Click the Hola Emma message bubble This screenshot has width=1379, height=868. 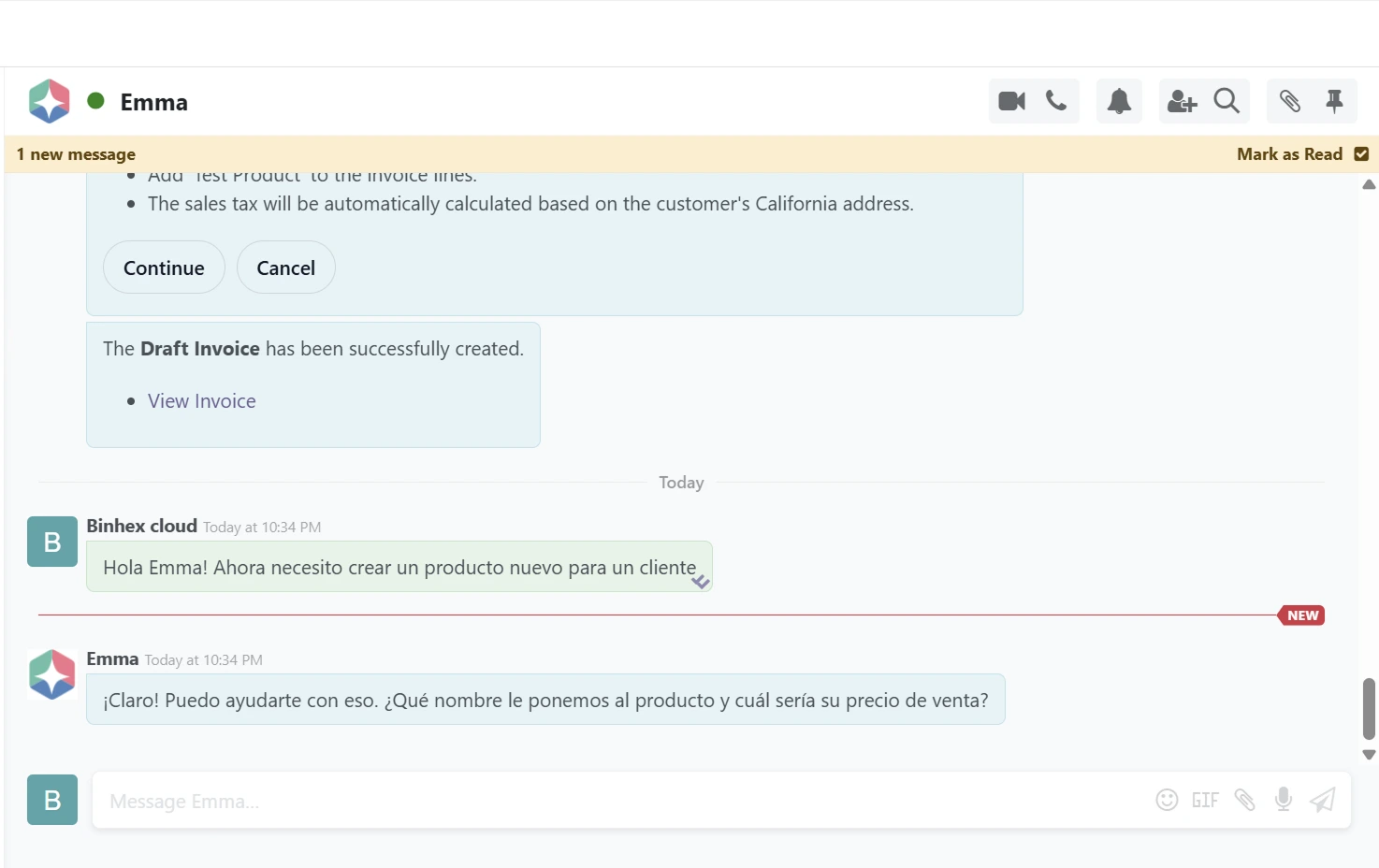[399, 567]
